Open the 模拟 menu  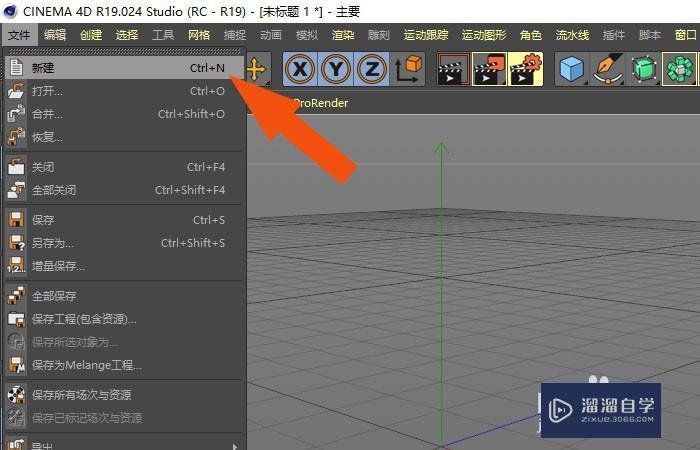click(x=307, y=35)
